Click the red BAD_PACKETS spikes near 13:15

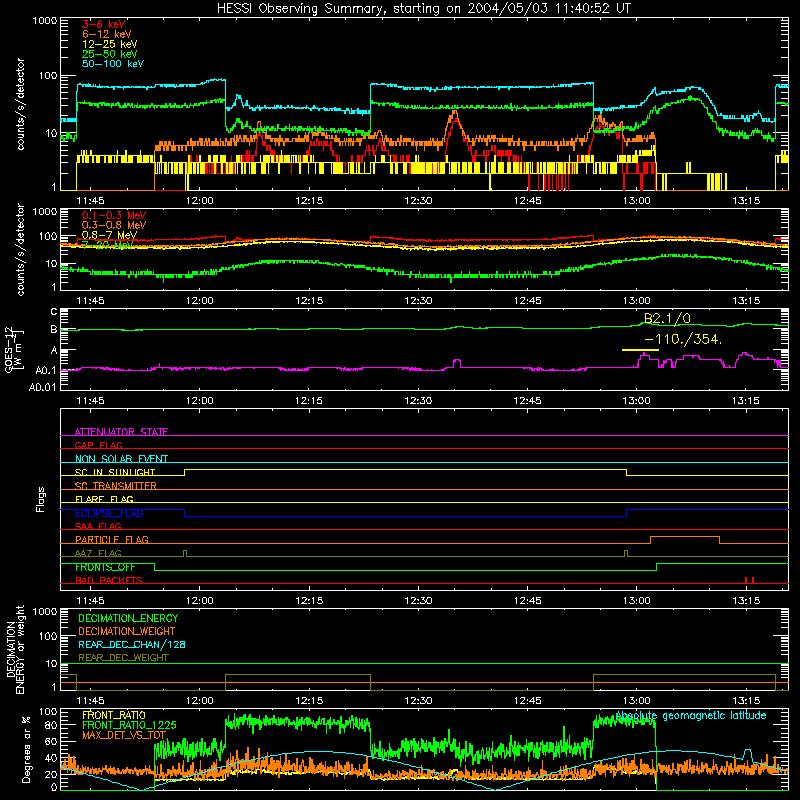tap(749, 580)
